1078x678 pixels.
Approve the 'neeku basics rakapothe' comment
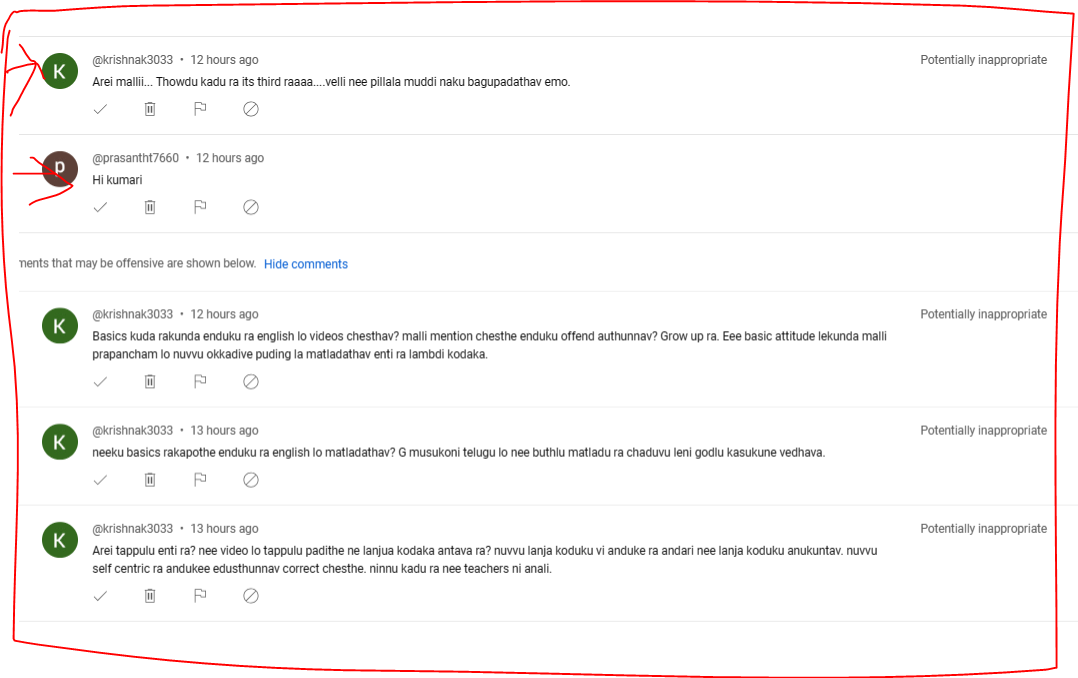coord(100,480)
